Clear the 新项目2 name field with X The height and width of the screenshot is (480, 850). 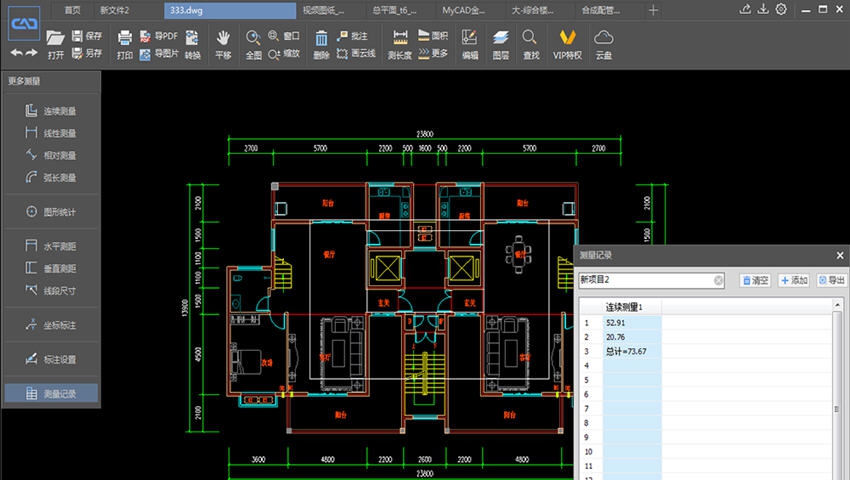pos(719,281)
